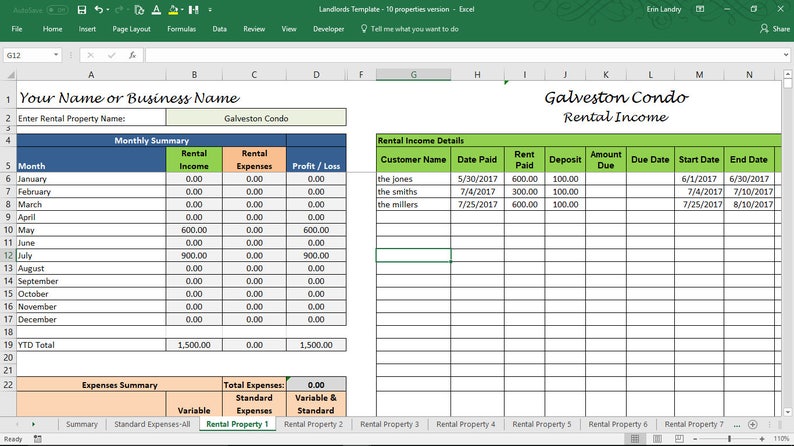This screenshot has height=446, width=794.
Task: Switch to Rental Property 2 sheet tab
Action: (313, 424)
